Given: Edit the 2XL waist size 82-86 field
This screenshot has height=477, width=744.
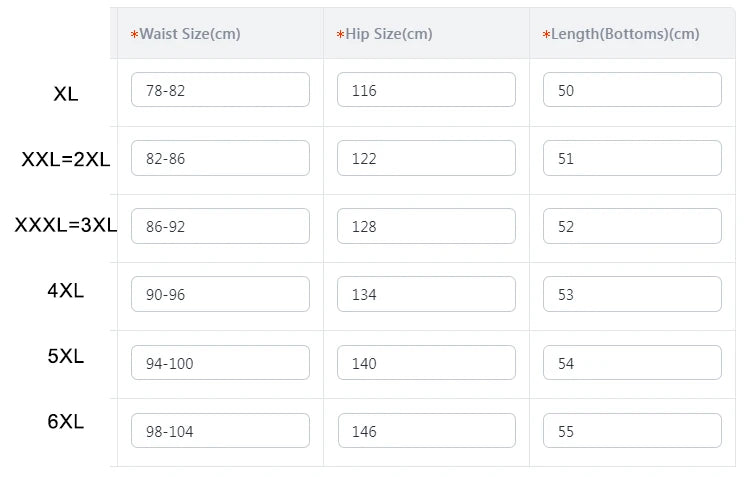Looking at the screenshot, I should tap(220, 158).
